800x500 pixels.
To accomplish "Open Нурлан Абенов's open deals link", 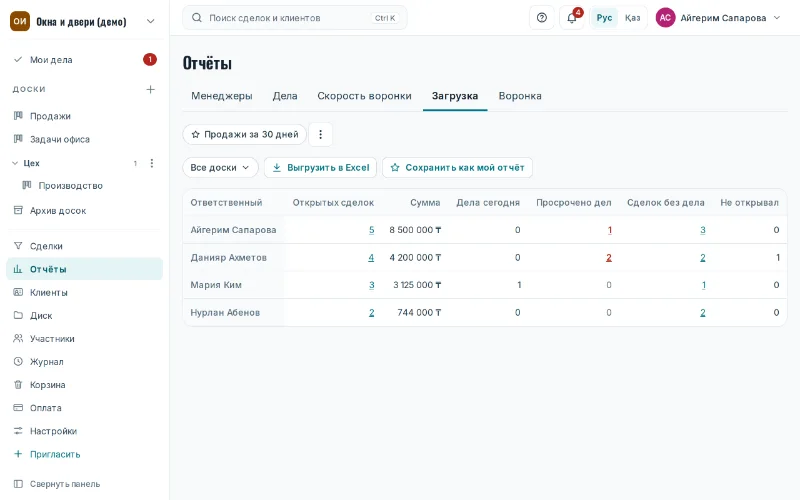I will [x=371, y=313].
